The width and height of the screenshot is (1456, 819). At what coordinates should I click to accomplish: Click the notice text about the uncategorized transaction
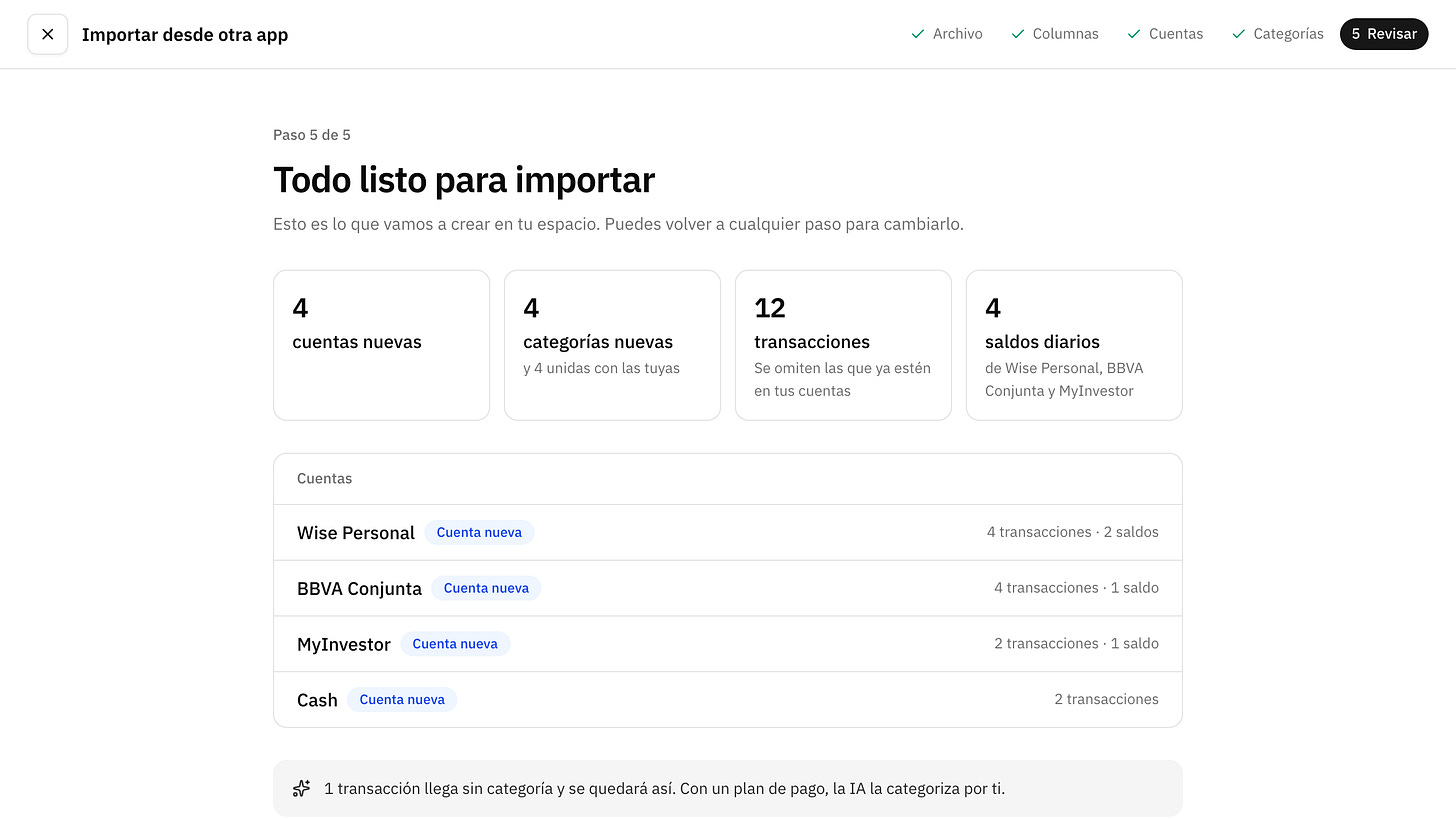click(x=664, y=788)
